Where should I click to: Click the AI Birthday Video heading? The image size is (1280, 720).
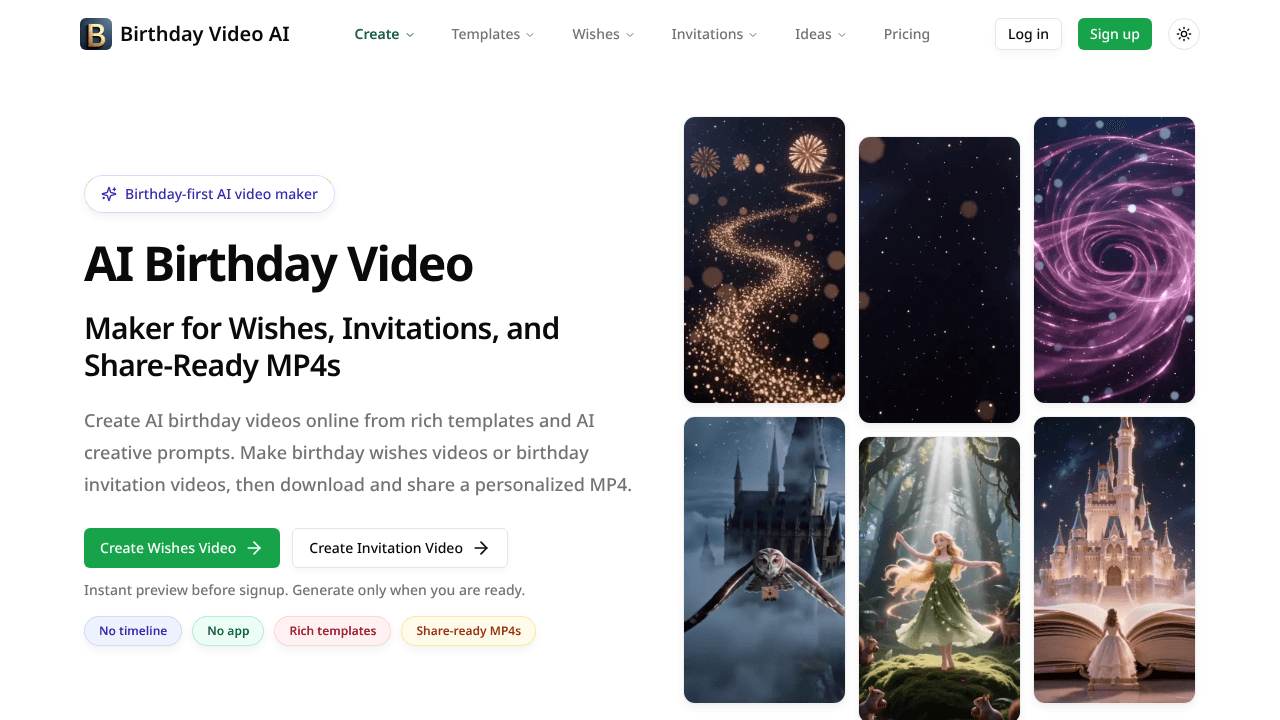click(279, 265)
